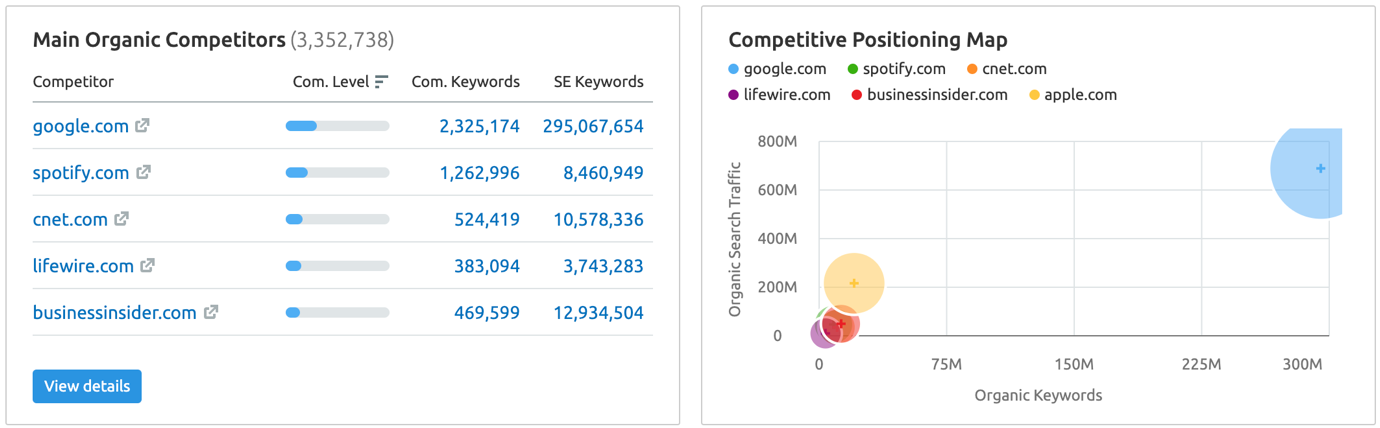This screenshot has width=1380, height=428.
Task: Open the google.com competitor link
Action: click(80, 126)
